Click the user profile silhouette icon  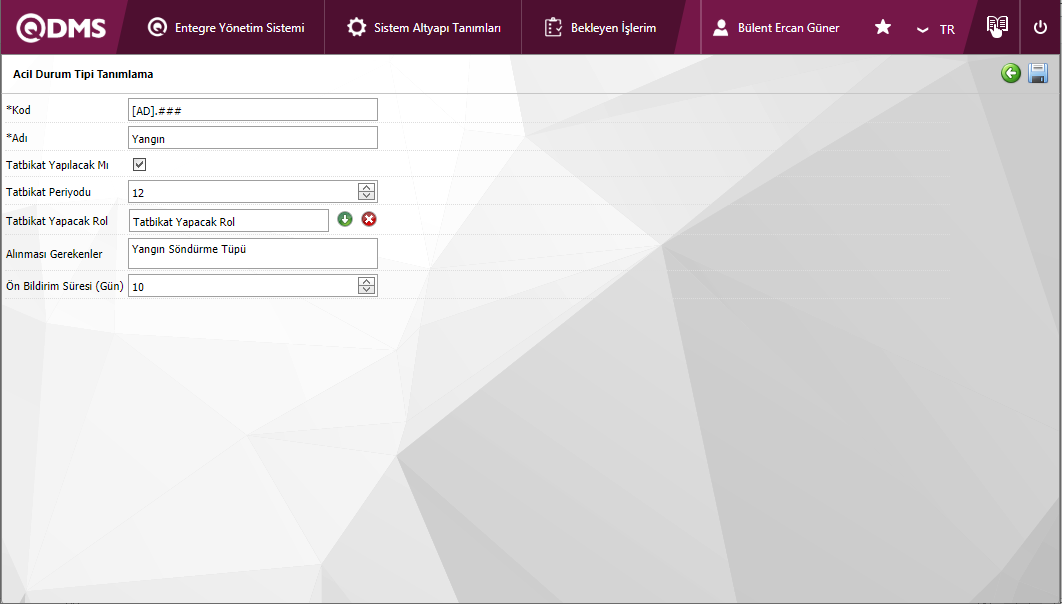(x=721, y=27)
